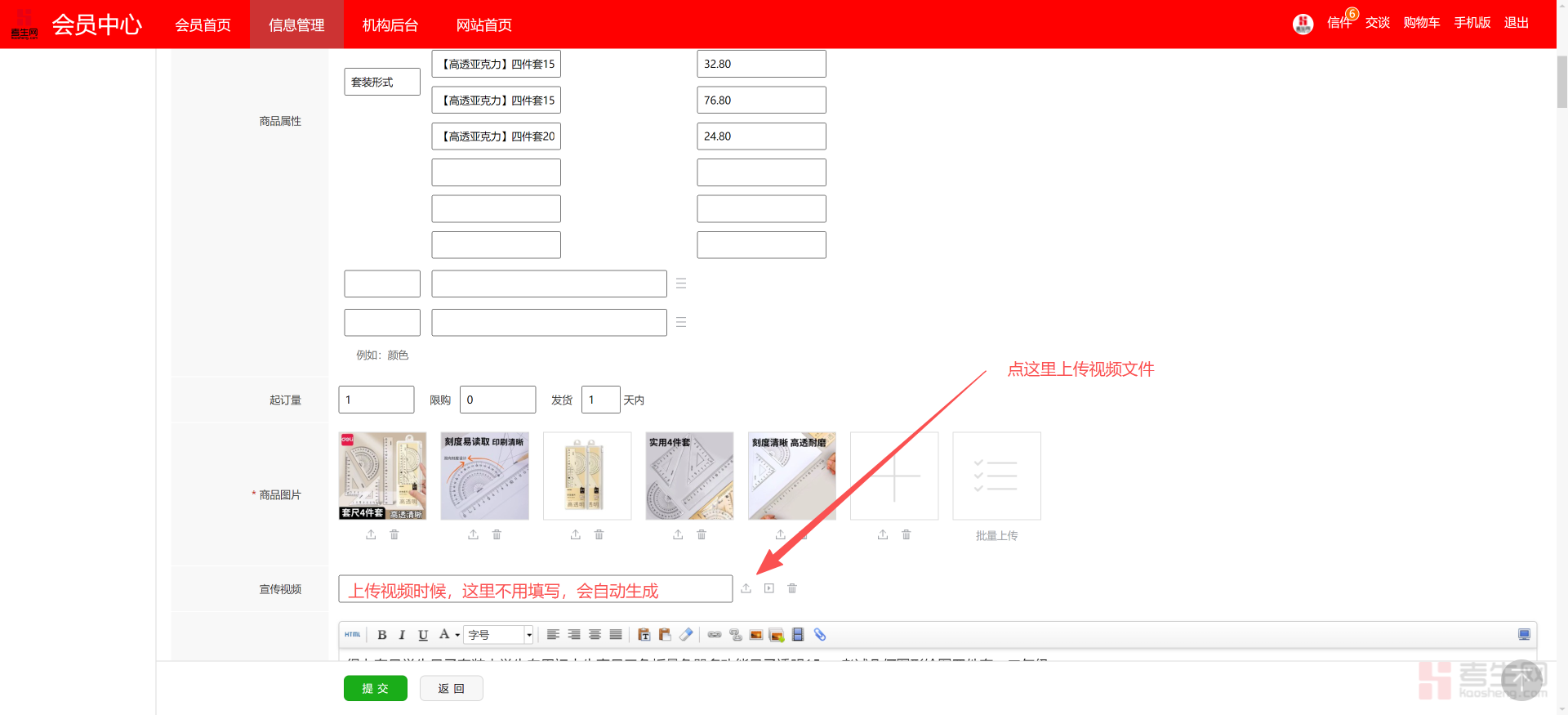Open the font color dropdown arrow
Screen dimensions: 1568x715
pyautogui.click(x=457, y=635)
